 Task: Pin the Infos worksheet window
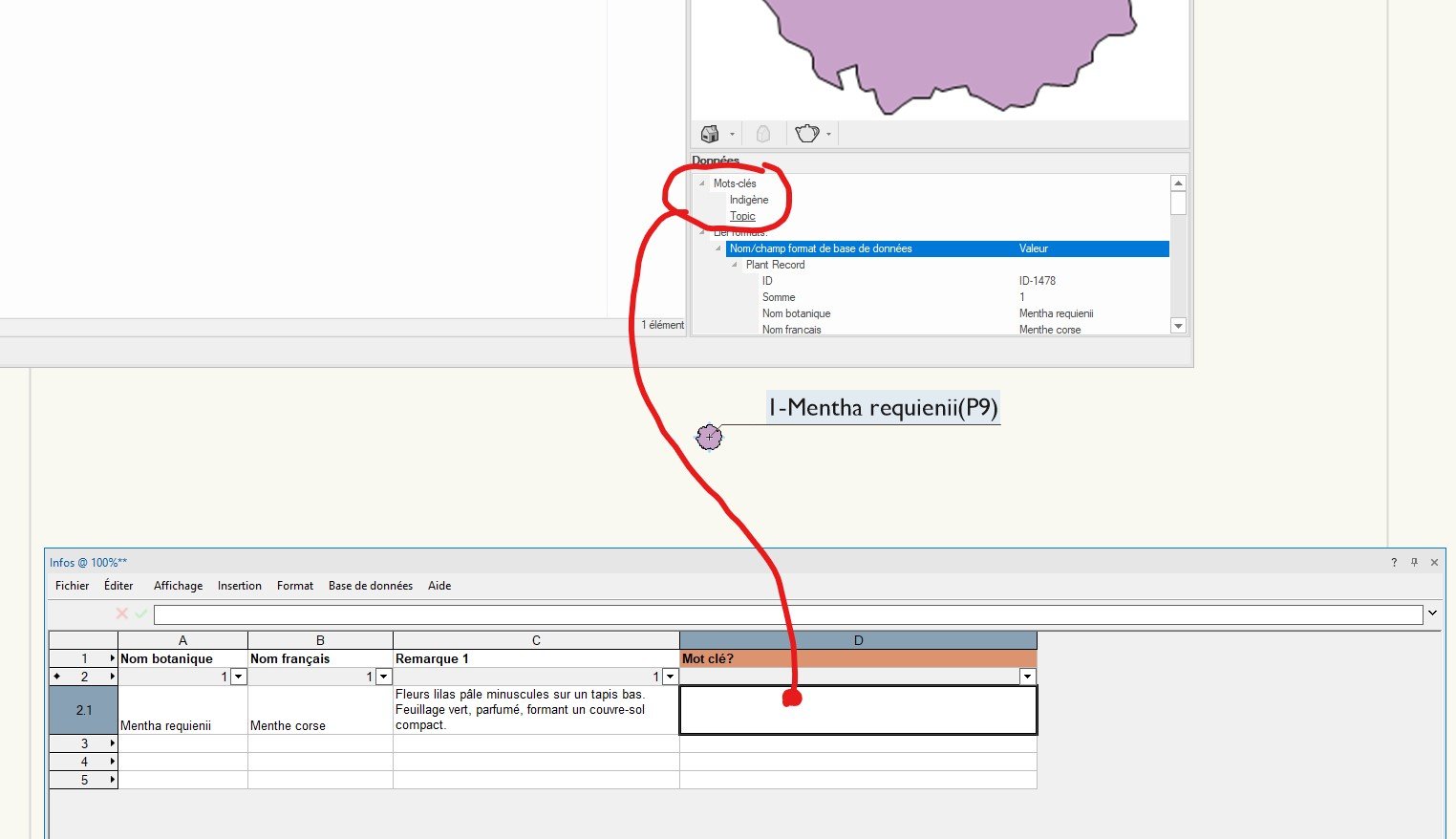point(1414,563)
